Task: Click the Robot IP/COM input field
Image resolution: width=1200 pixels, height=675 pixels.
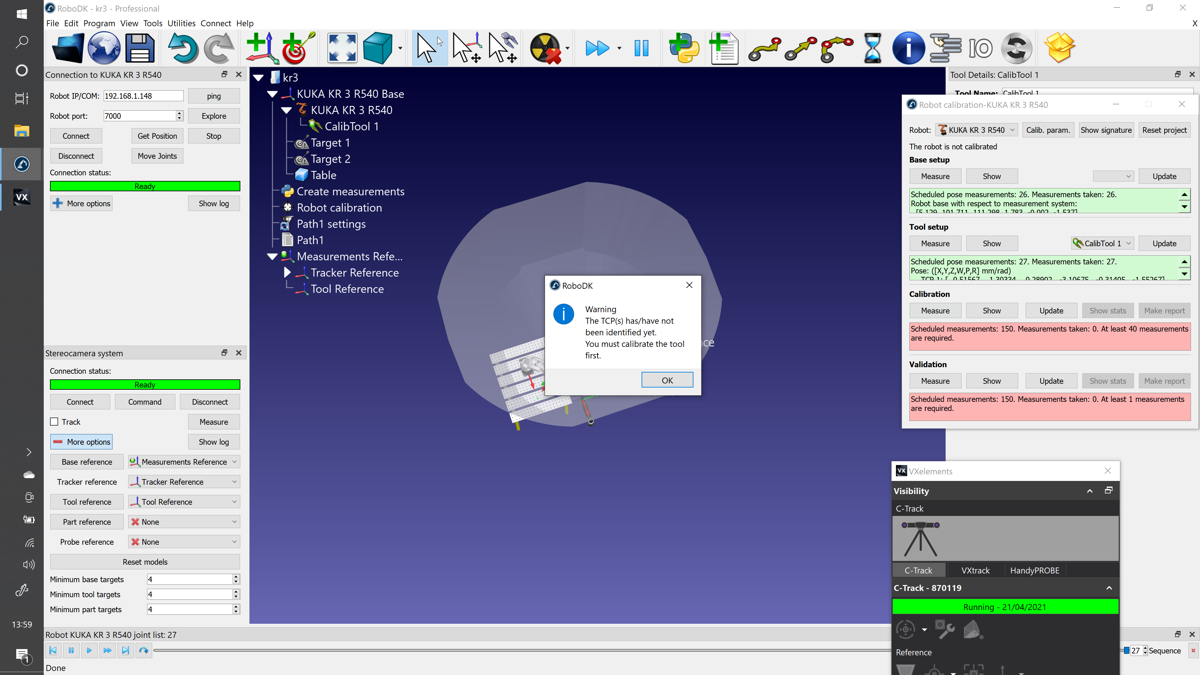Action: (x=143, y=96)
